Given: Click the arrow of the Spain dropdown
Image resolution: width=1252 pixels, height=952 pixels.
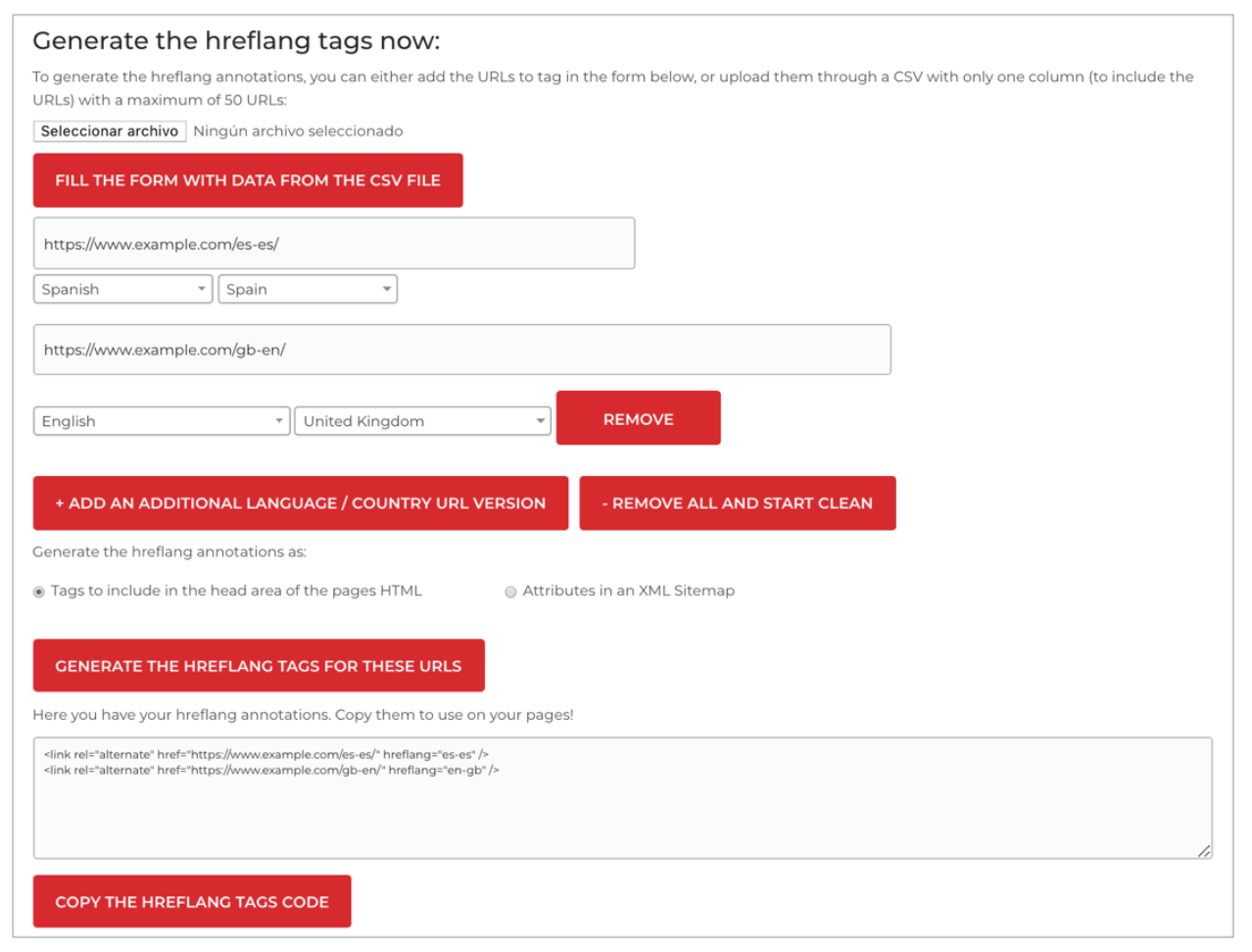Looking at the screenshot, I should pos(386,289).
